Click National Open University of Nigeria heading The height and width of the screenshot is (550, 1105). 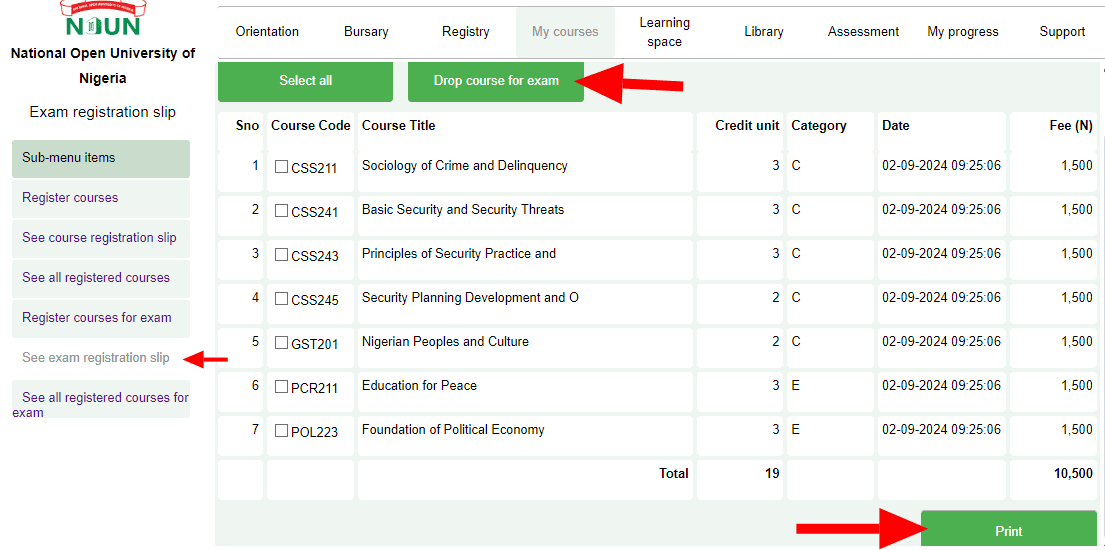tap(103, 66)
